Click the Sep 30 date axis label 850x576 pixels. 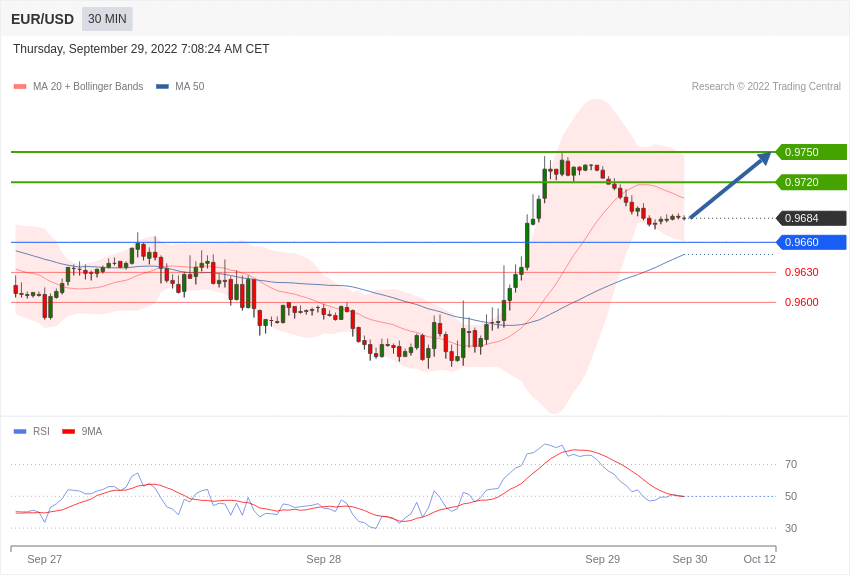[690, 559]
